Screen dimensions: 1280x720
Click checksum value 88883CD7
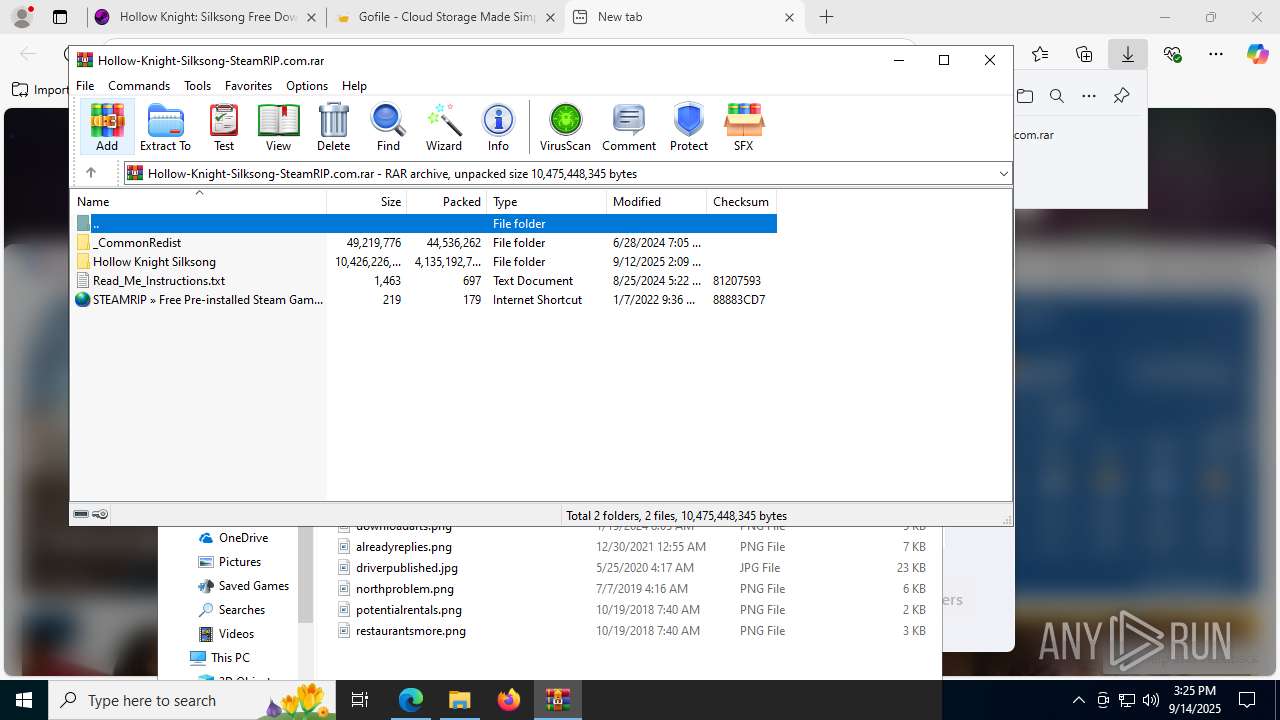pos(739,300)
